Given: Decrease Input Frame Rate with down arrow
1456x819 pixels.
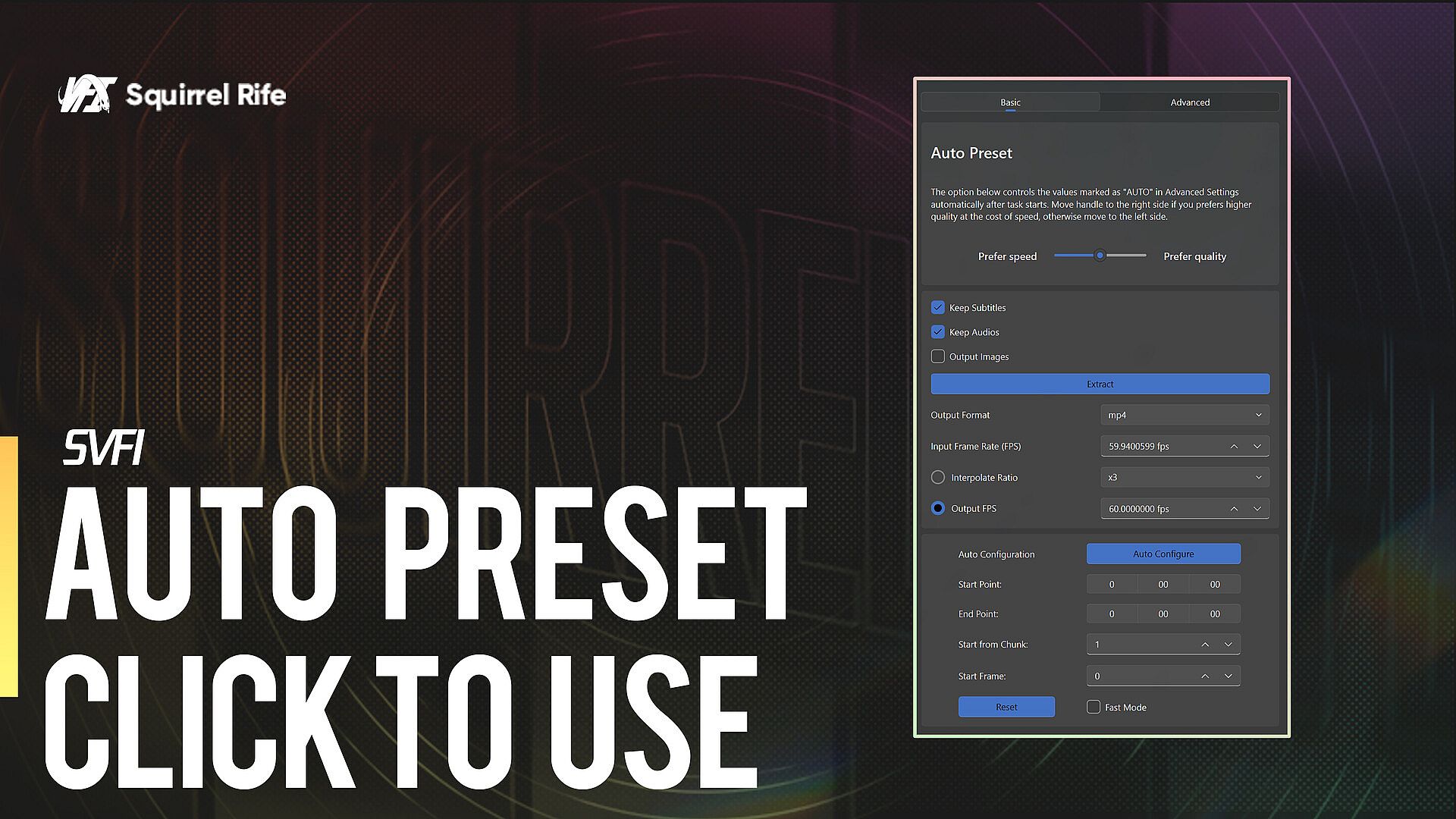Looking at the screenshot, I should tap(1257, 447).
